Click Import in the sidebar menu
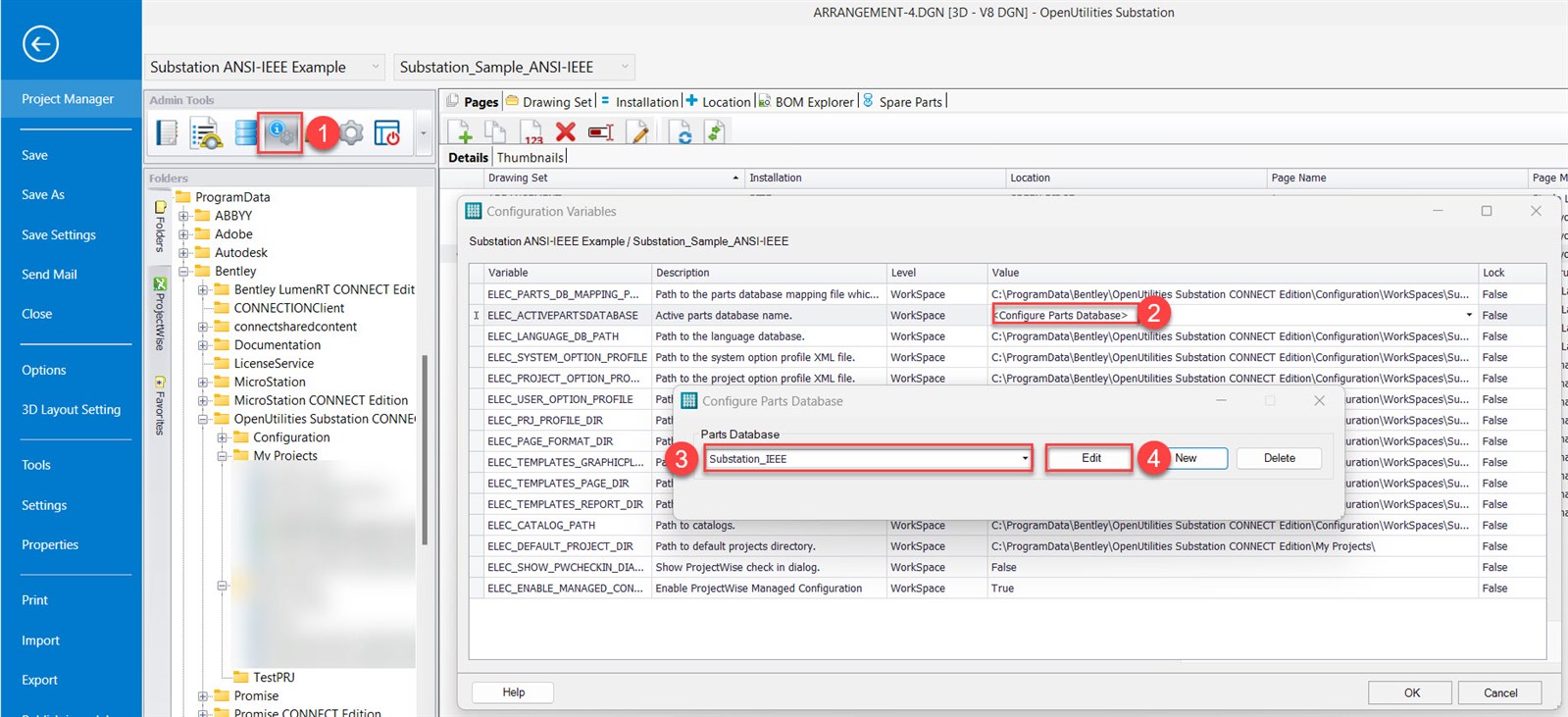1568x717 pixels. tap(40, 640)
